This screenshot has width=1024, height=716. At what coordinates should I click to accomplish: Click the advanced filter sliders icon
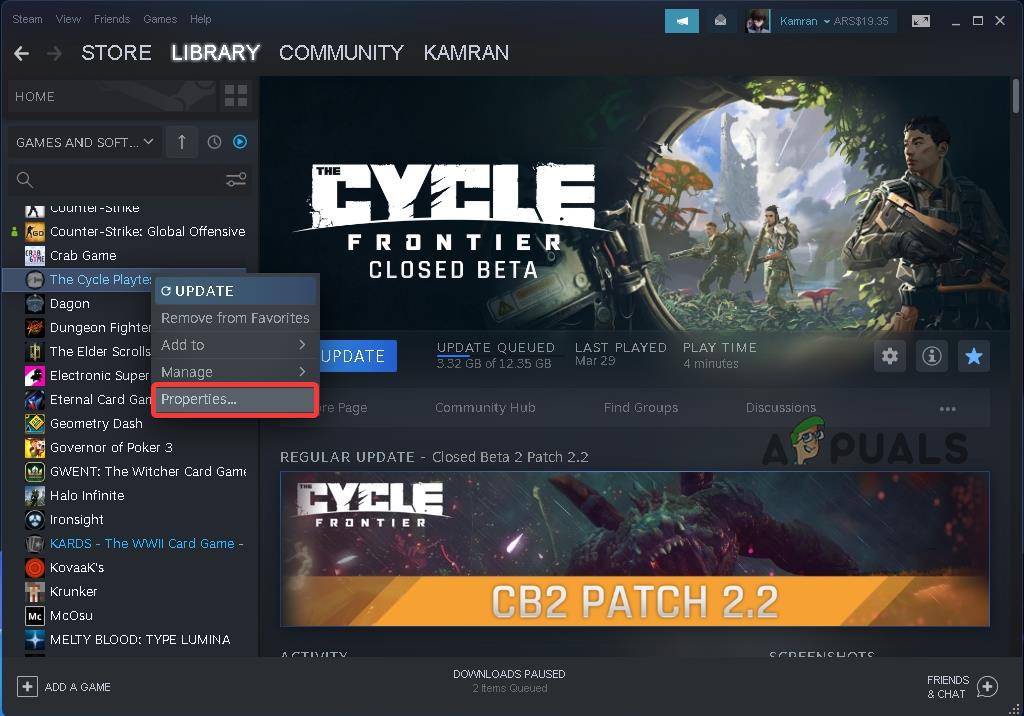pyautogui.click(x=236, y=180)
